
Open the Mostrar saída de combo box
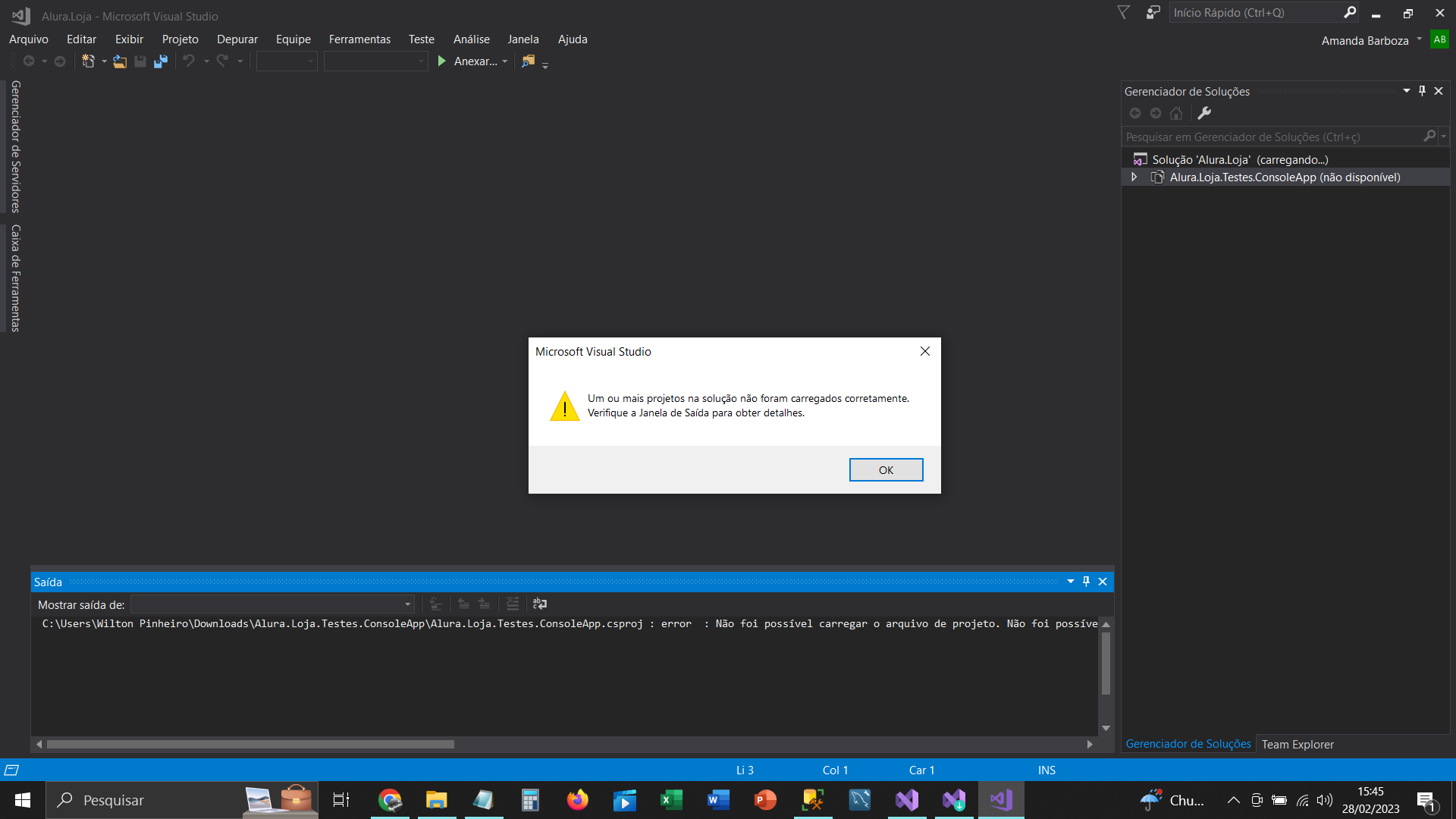pyautogui.click(x=272, y=604)
